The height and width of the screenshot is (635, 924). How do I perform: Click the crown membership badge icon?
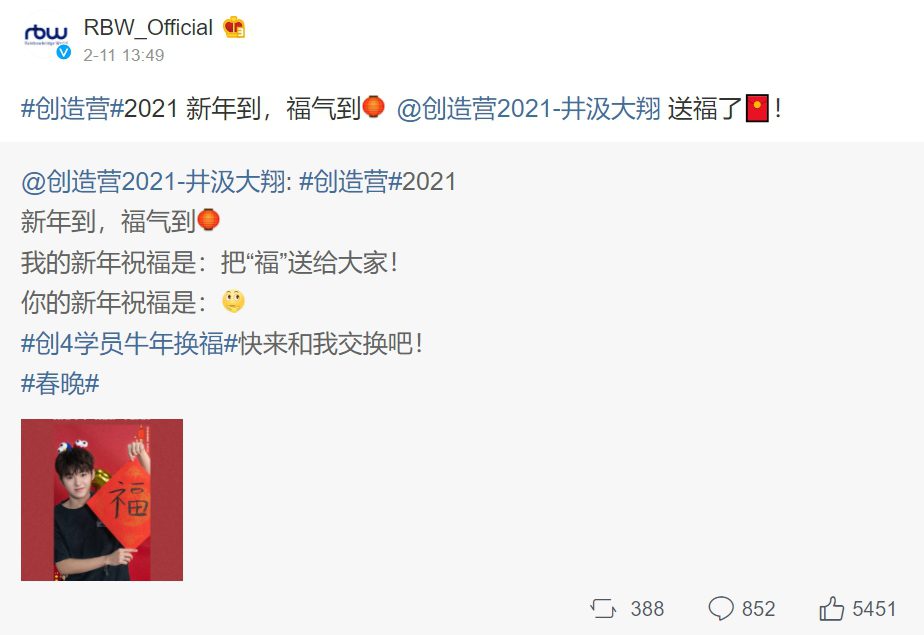coord(234,27)
